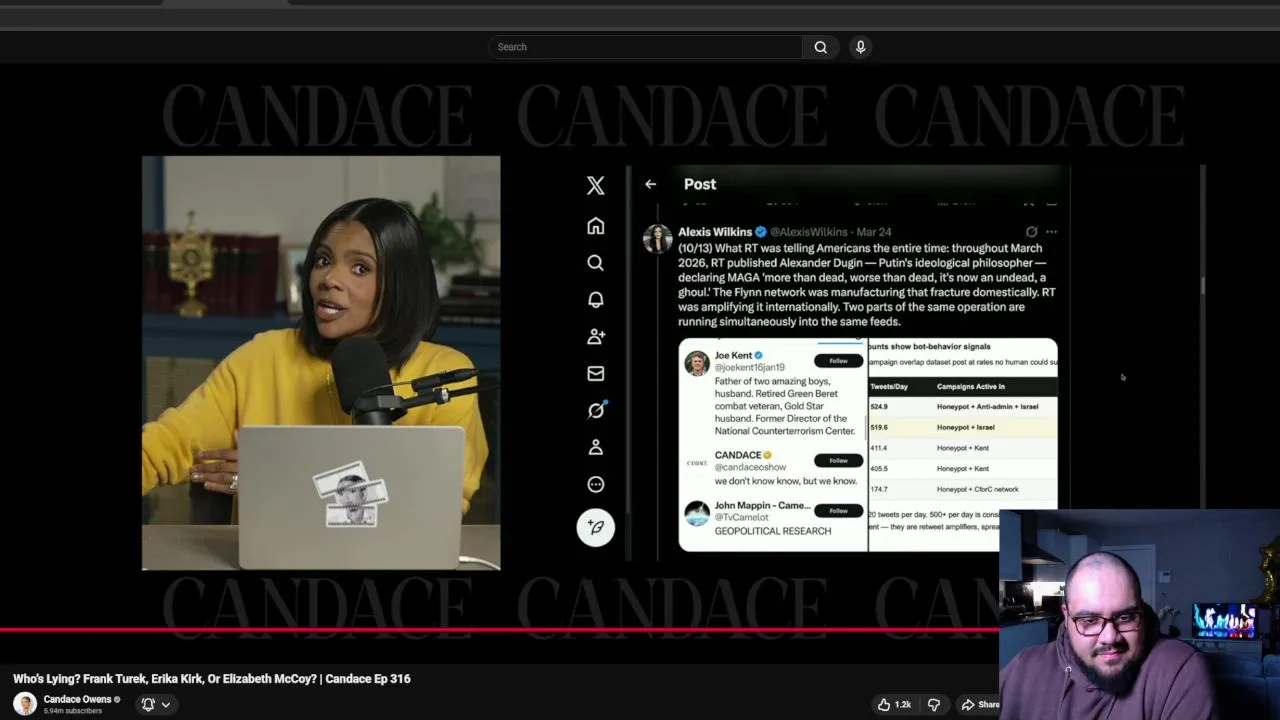Viewport: 1280px width, 720px height.
Task: Open X Profile person icon
Action: point(596,447)
